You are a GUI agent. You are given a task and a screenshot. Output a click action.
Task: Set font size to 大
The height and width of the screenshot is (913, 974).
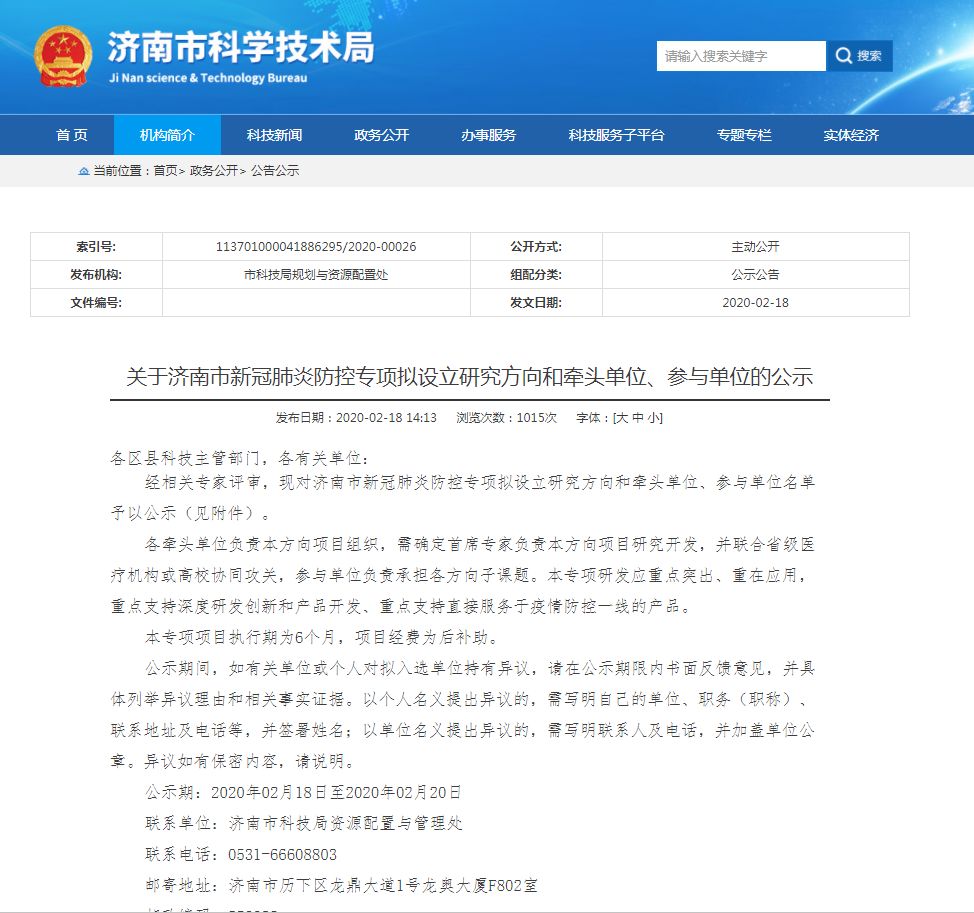click(x=622, y=418)
